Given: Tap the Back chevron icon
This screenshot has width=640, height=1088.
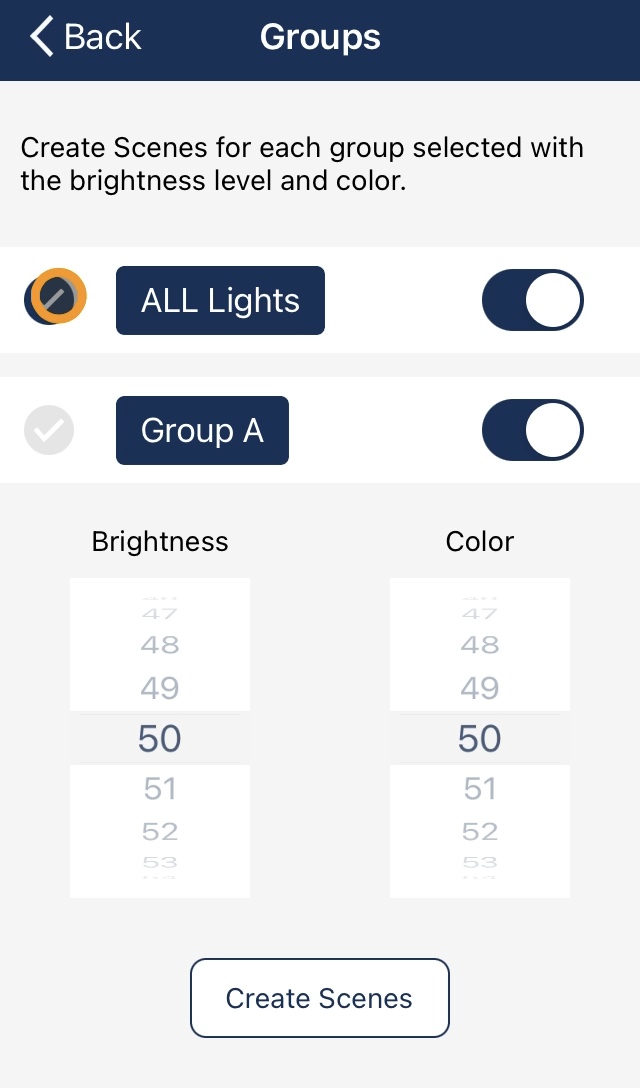Looking at the screenshot, I should click(42, 37).
